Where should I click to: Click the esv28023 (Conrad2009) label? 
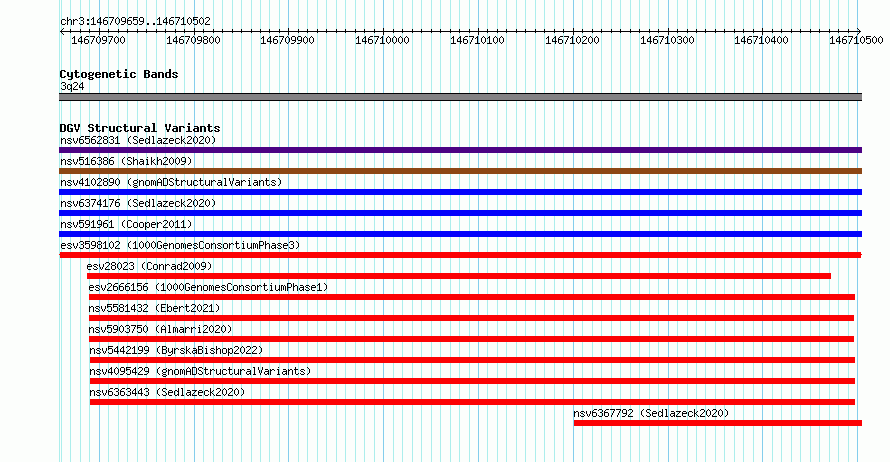coord(149,266)
